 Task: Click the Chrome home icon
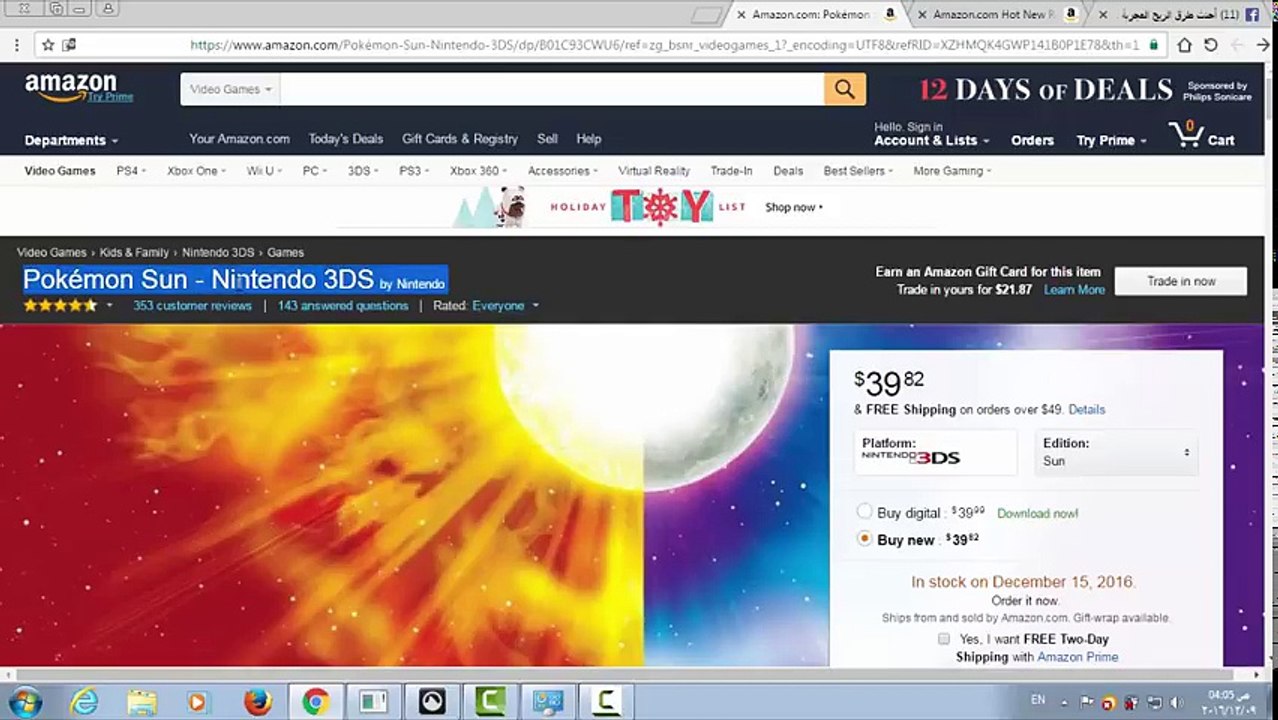pos(1184,45)
